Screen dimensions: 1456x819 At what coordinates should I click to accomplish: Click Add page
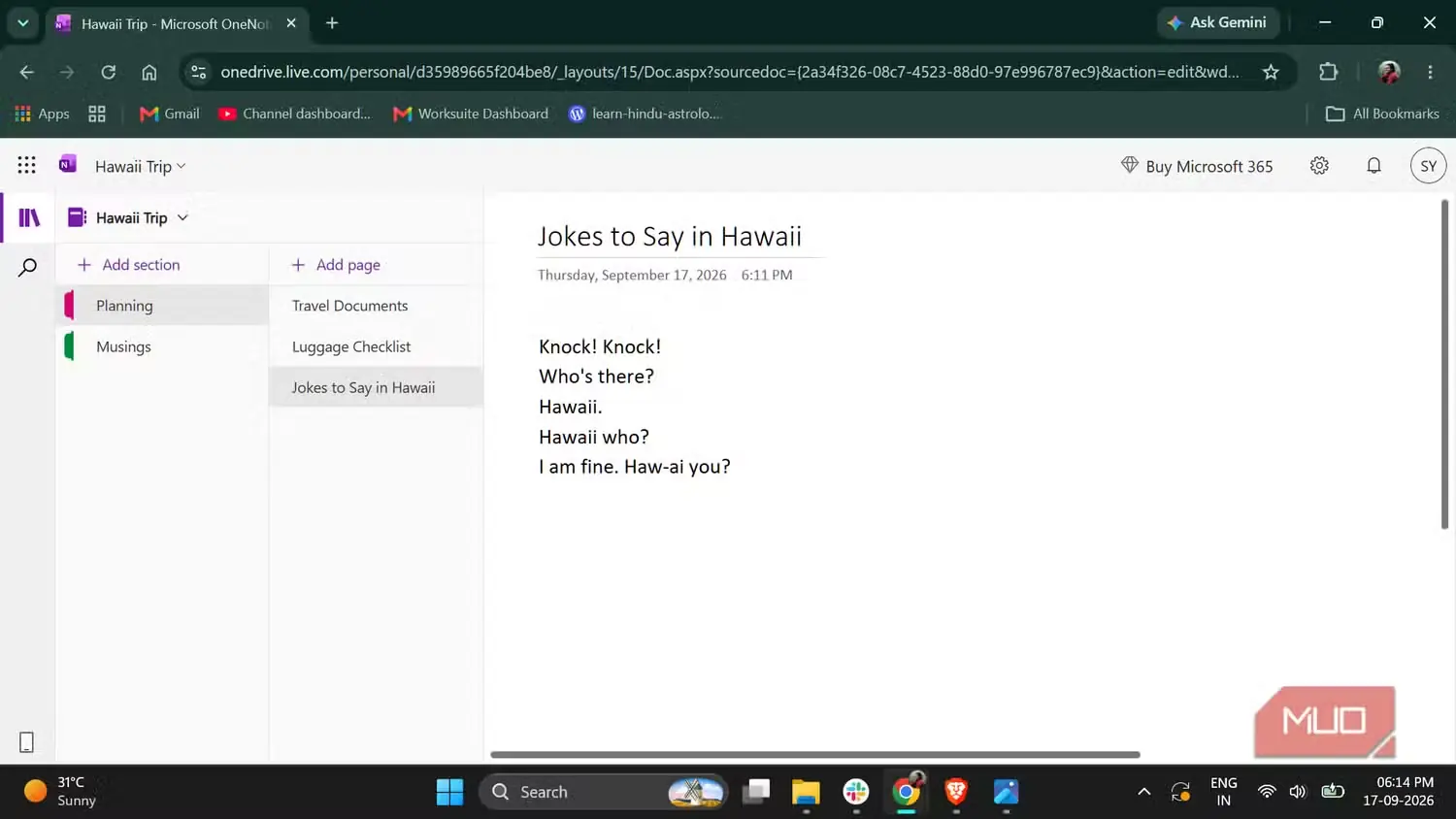336,265
